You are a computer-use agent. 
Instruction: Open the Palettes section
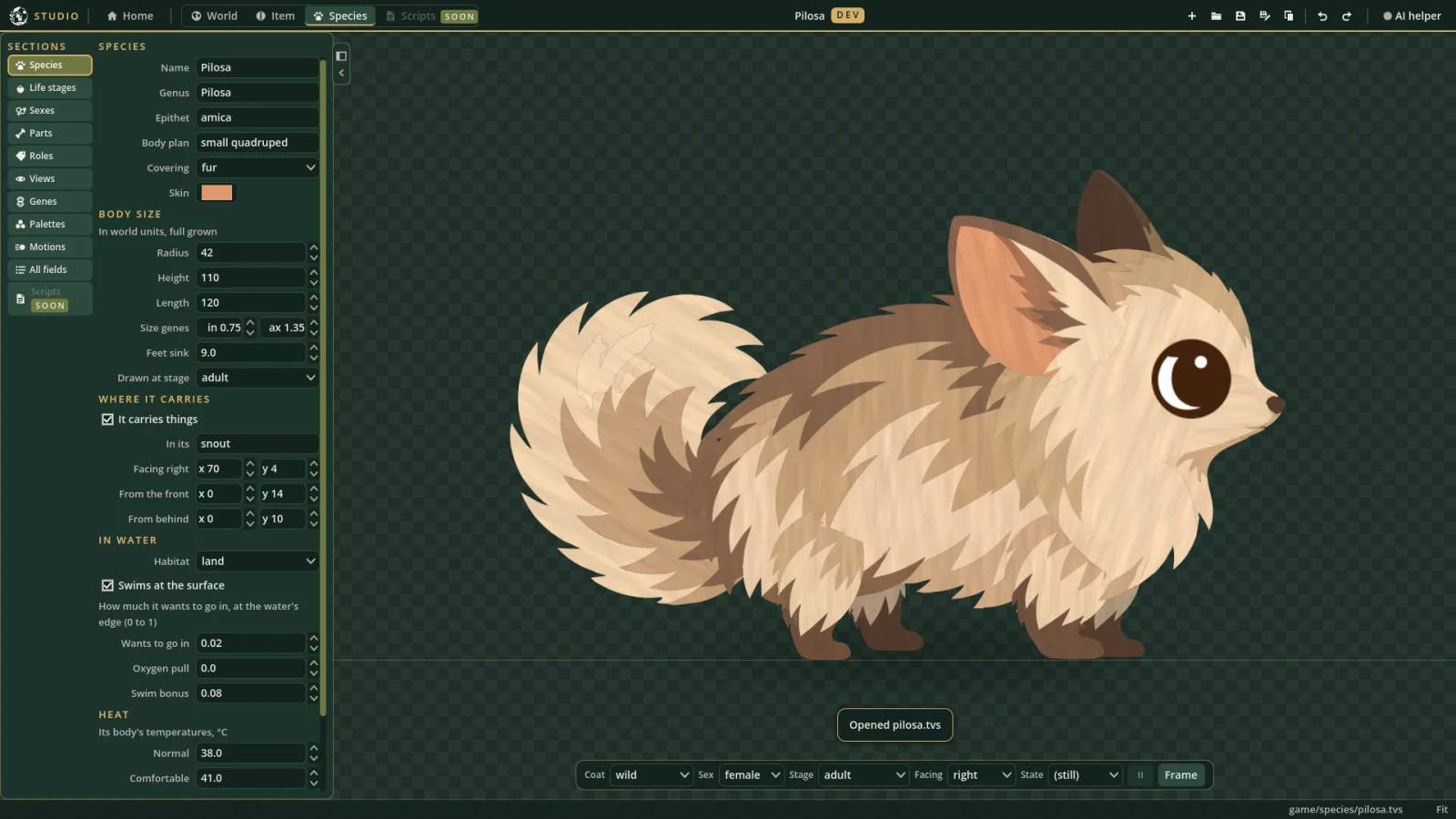coord(50,224)
